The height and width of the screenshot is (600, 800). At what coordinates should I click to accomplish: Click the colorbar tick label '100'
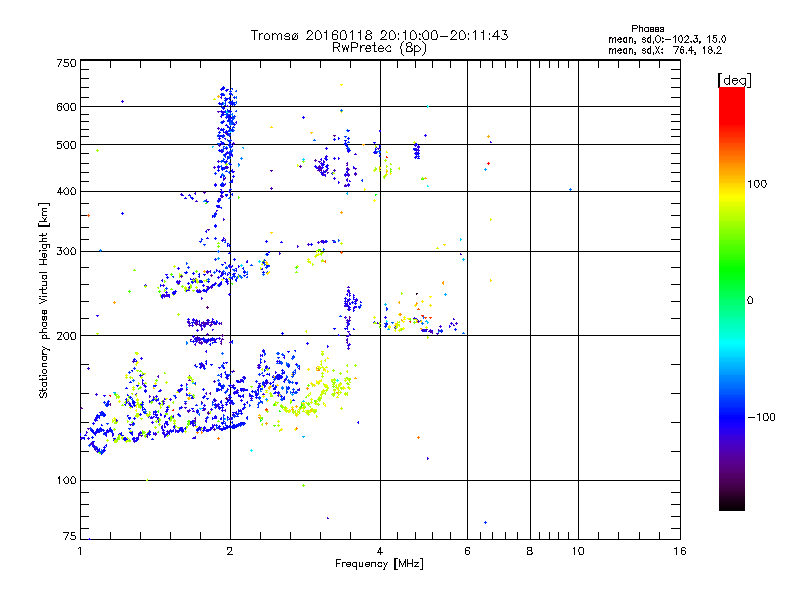coord(757,184)
